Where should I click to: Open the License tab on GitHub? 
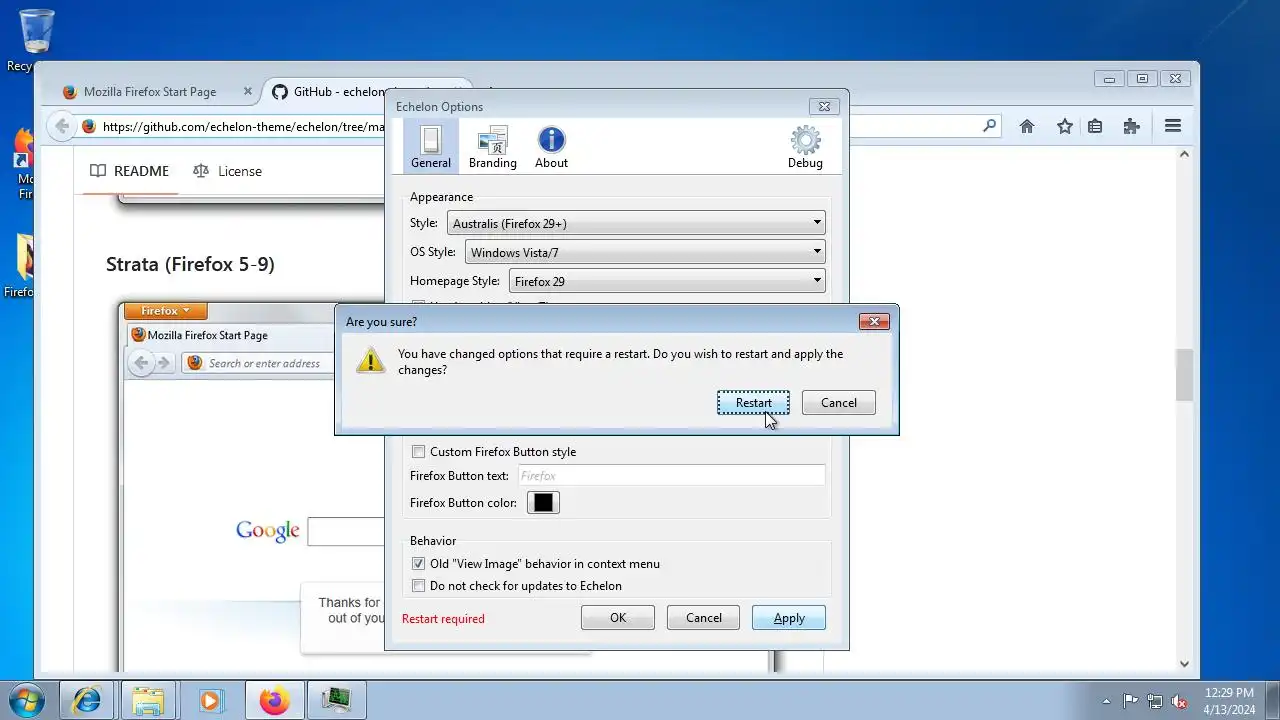point(227,171)
